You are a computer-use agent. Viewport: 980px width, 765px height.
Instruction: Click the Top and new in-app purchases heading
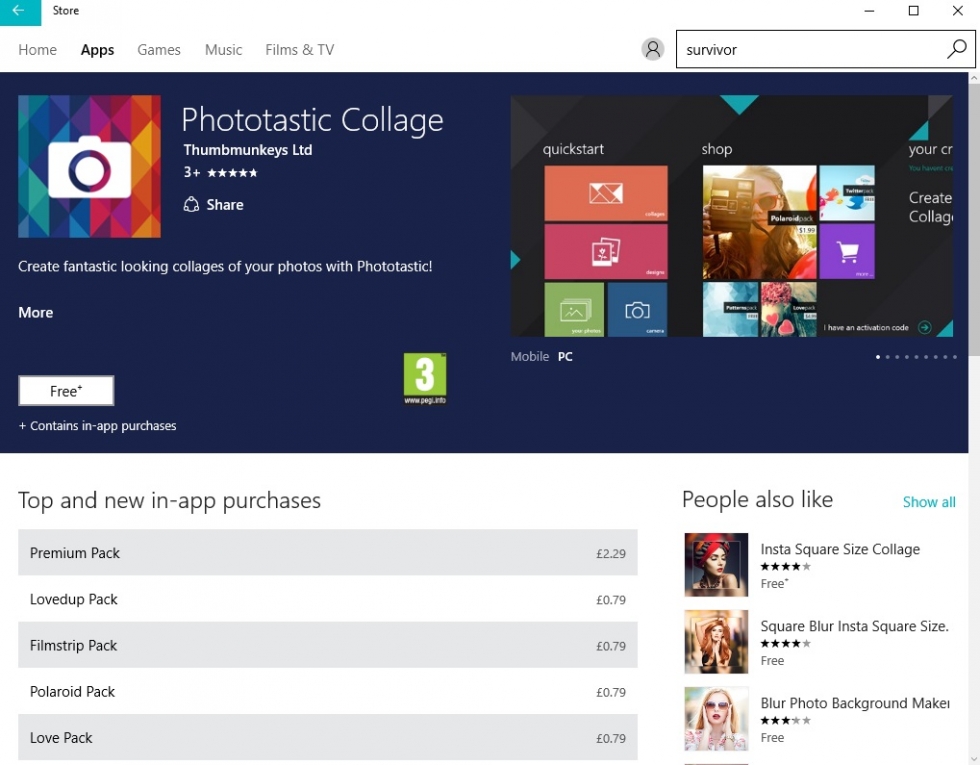[x=169, y=501]
